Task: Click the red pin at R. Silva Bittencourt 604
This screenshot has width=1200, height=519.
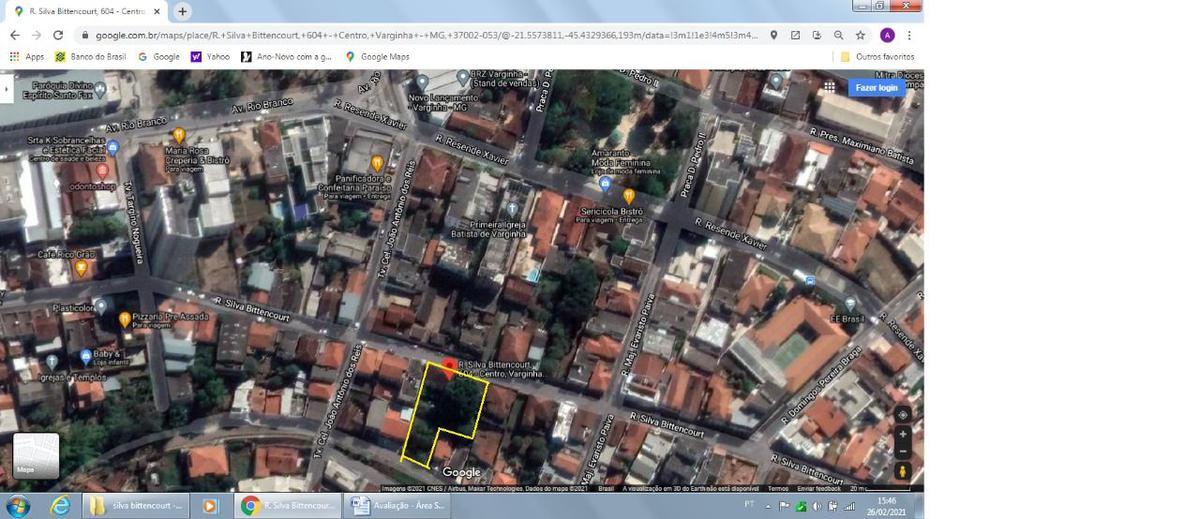Action: pos(449,368)
